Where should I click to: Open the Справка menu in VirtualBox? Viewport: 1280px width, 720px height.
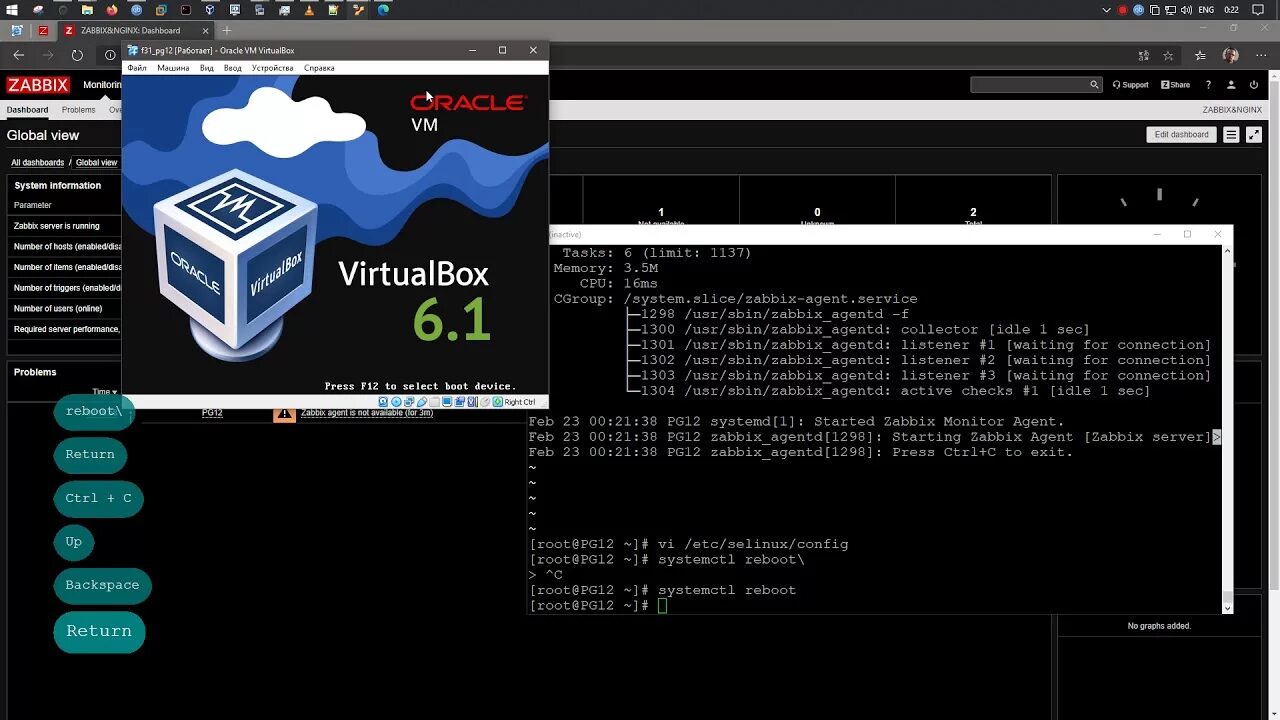(x=319, y=68)
